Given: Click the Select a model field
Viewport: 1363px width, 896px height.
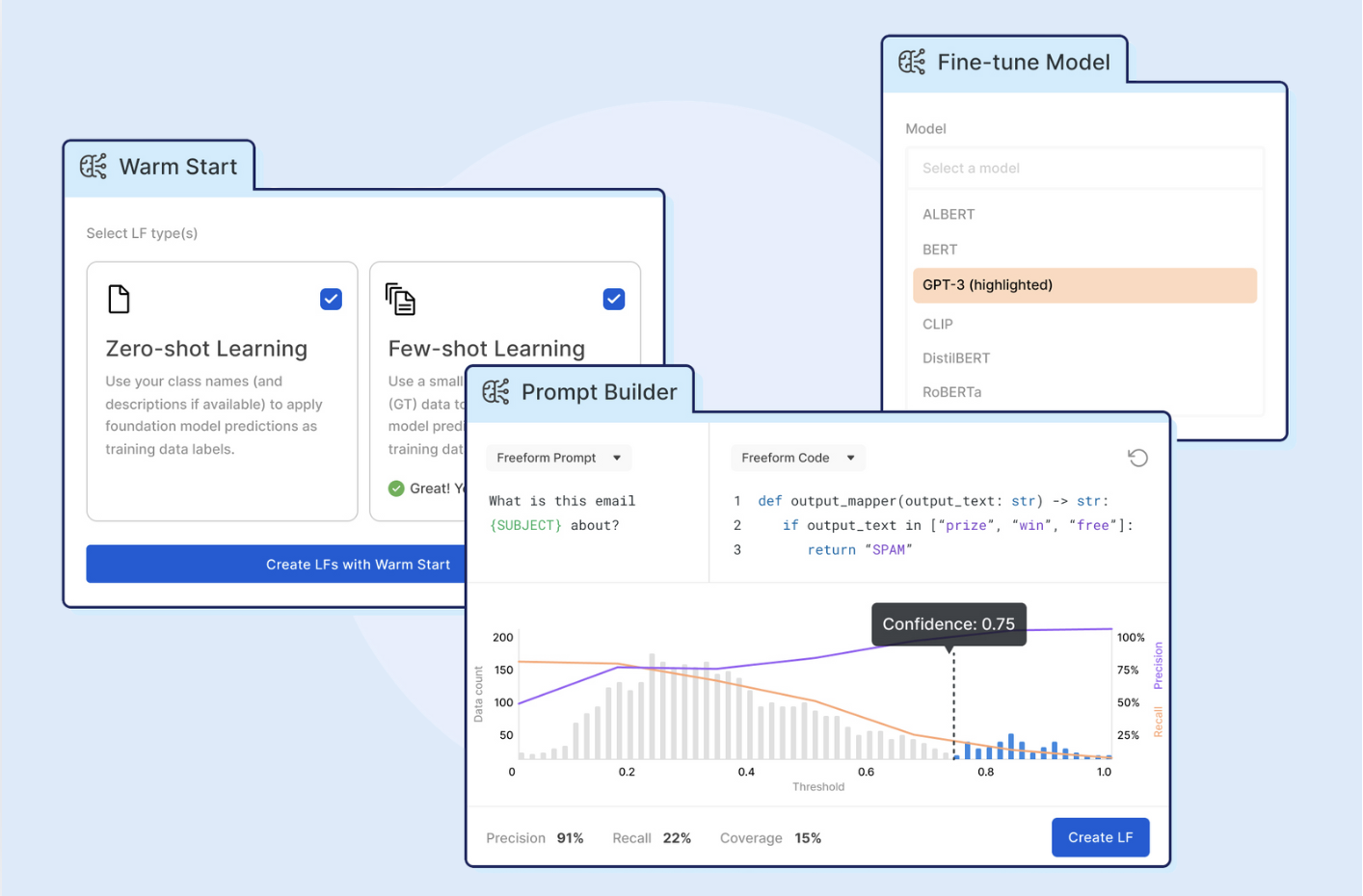Looking at the screenshot, I should tap(1083, 169).
